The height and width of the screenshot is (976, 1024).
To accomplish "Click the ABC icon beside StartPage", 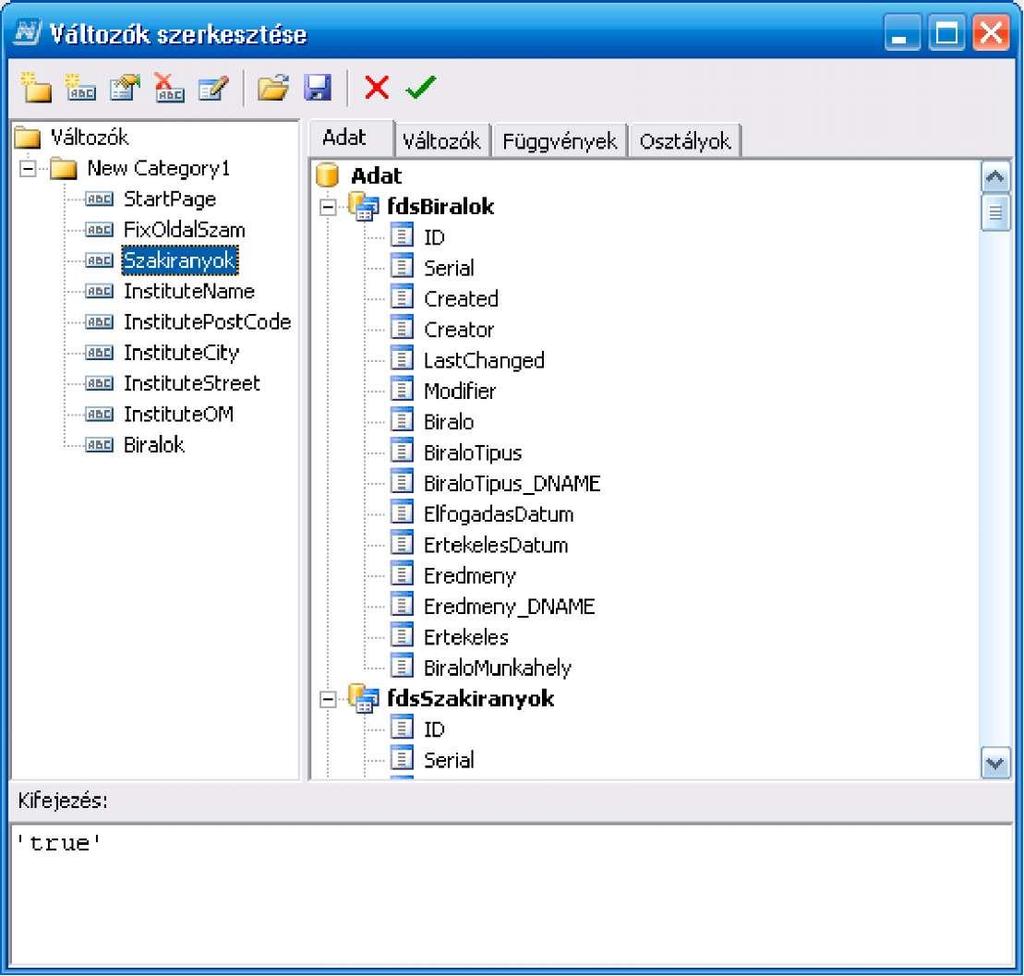I will point(99,199).
